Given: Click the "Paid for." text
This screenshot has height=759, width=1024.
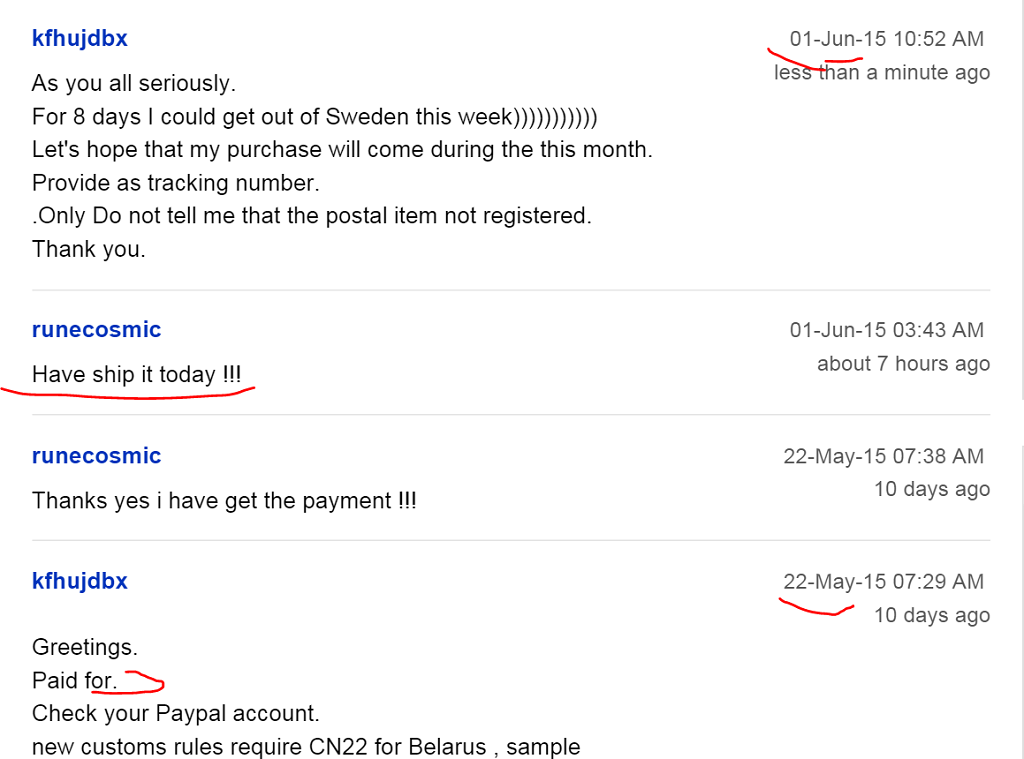Looking at the screenshot, I should pos(75,681).
